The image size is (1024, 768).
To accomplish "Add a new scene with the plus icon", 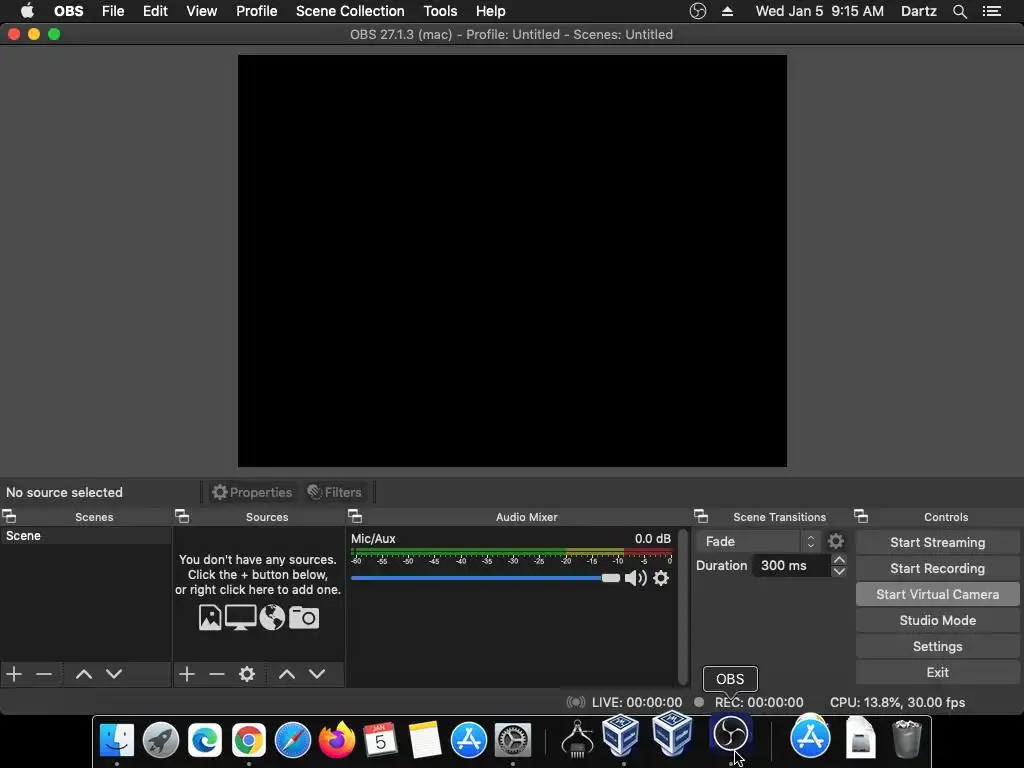I will [x=14, y=674].
